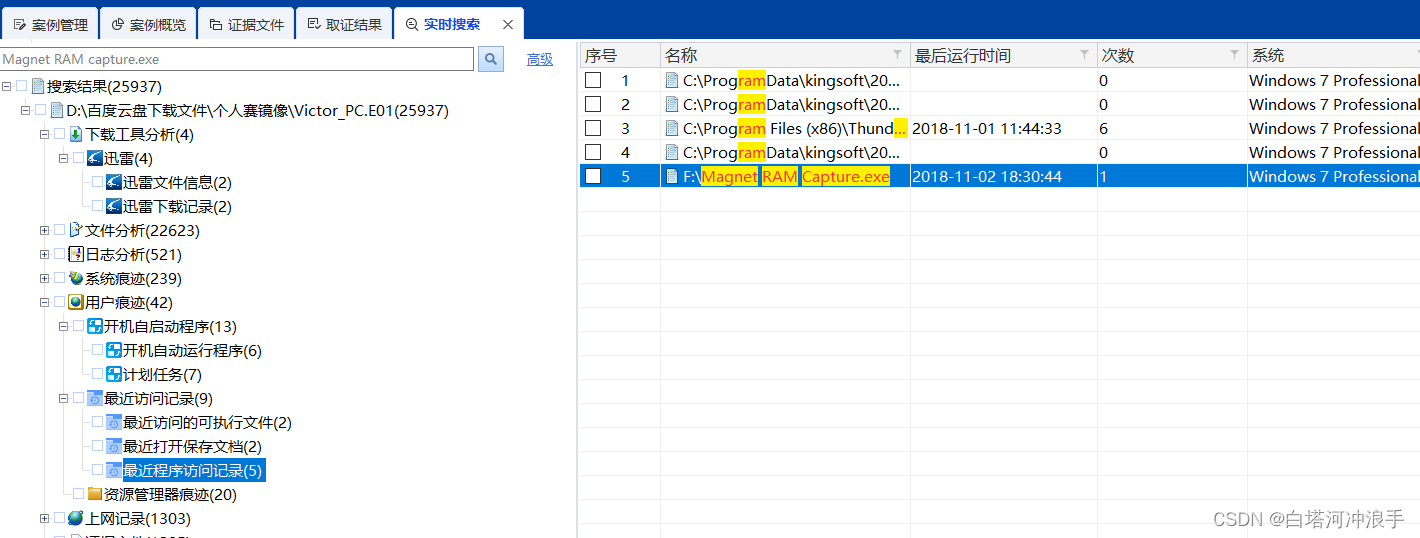Open the 高级 advanced search link
The width and height of the screenshot is (1420, 538).
pos(540,60)
